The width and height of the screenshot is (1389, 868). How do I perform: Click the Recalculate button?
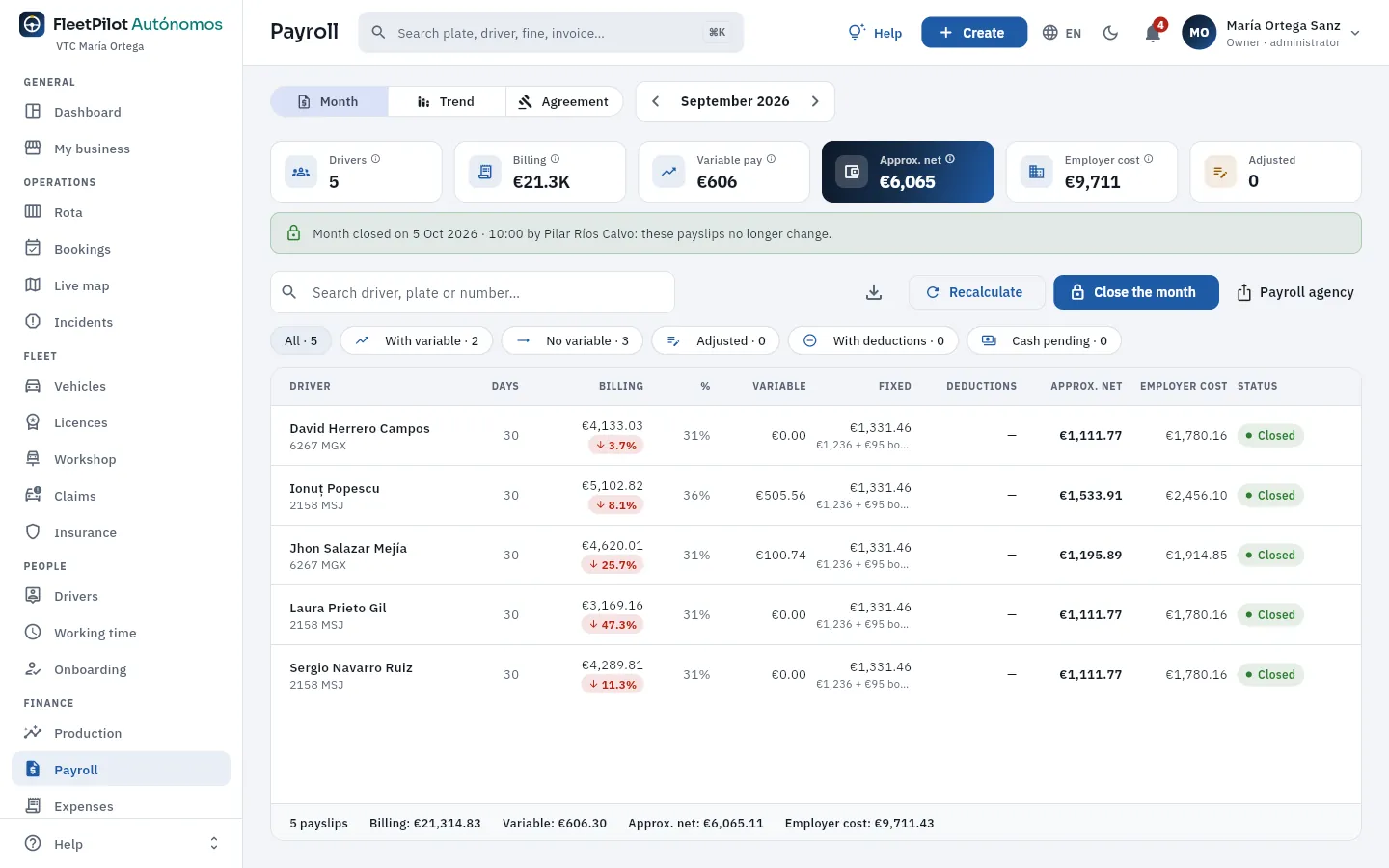click(x=976, y=292)
